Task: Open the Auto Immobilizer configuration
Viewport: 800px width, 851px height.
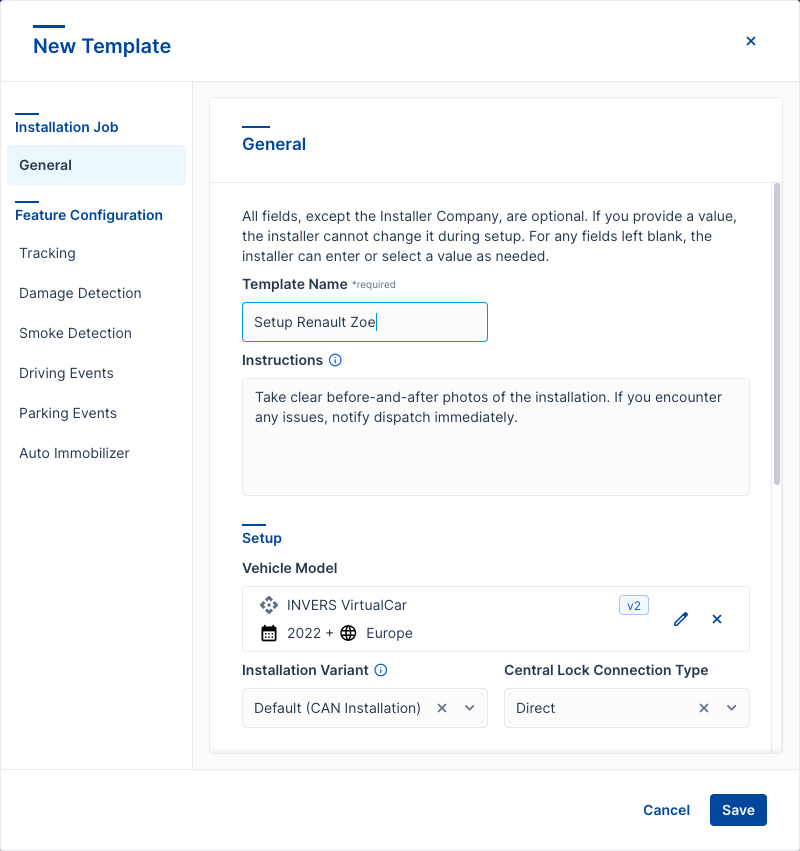Action: click(x=75, y=453)
